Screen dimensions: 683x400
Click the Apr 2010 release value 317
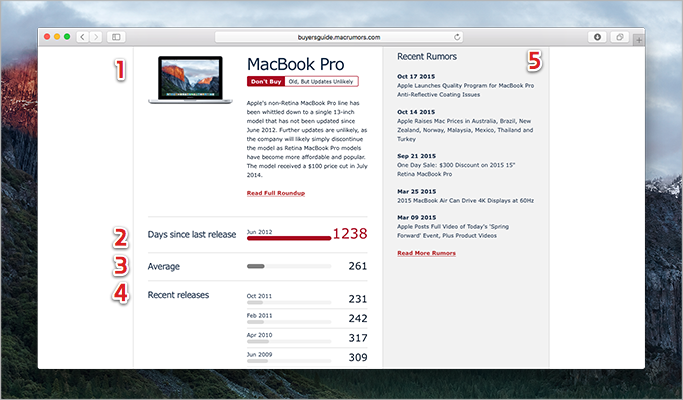click(358, 338)
